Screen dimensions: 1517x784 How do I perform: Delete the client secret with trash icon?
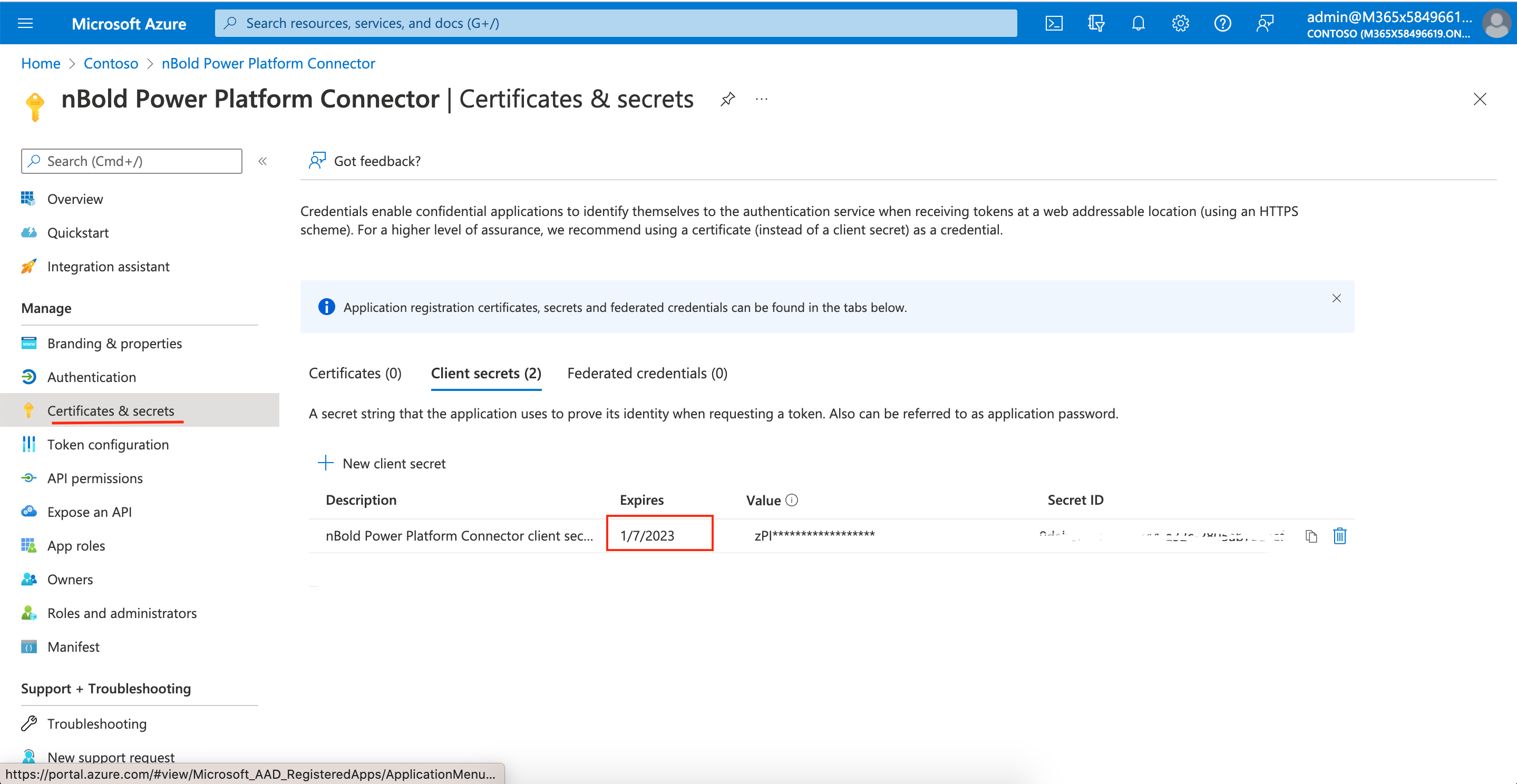click(1339, 536)
